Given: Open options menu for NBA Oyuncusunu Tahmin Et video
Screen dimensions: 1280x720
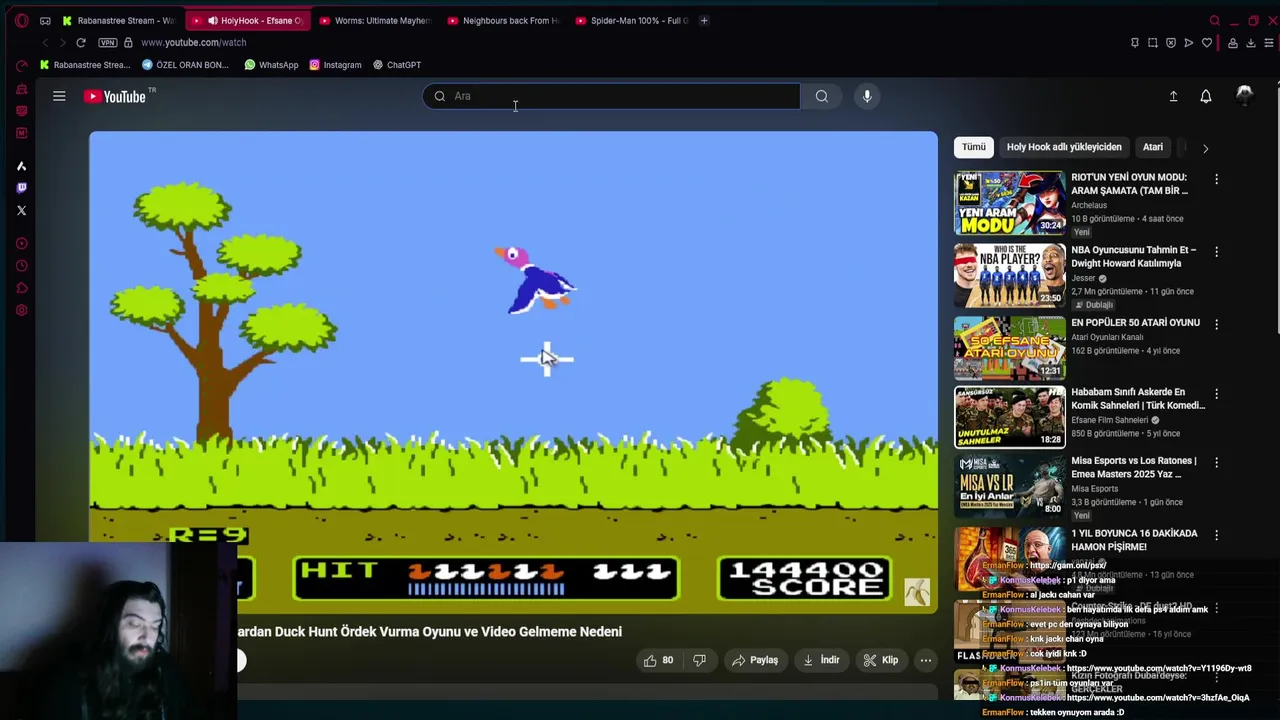Looking at the screenshot, I should (x=1216, y=252).
